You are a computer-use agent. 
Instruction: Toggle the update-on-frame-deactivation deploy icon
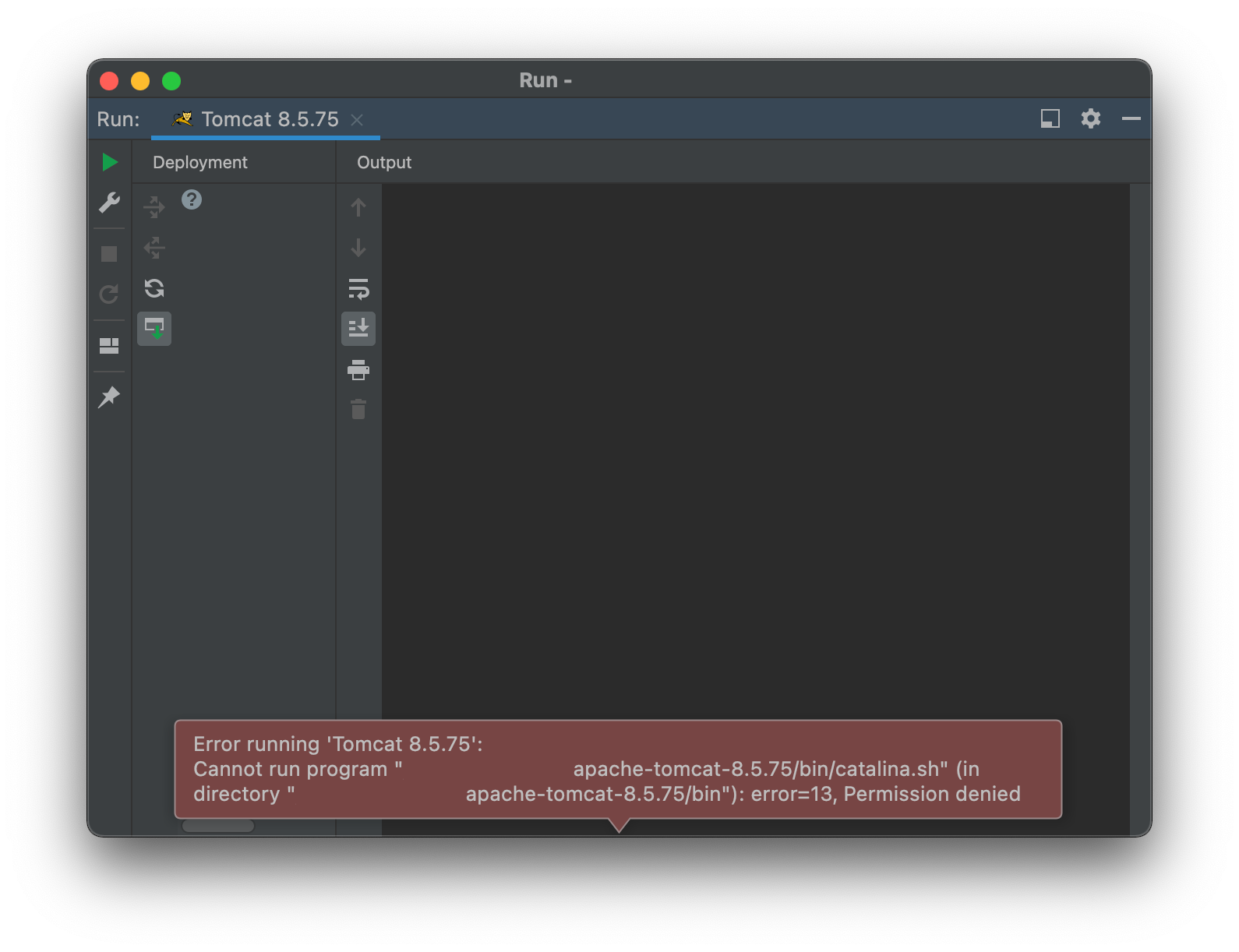click(154, 329)
